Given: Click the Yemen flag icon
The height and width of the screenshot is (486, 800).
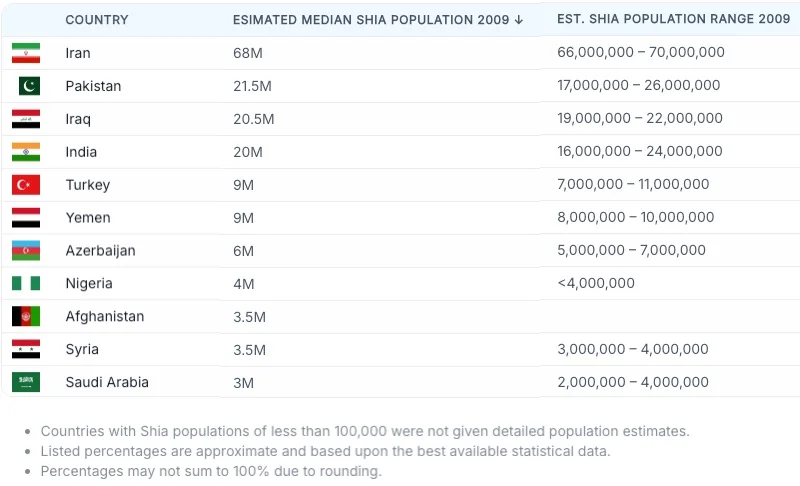Looking at the screenshot, I should click(26, 218).
